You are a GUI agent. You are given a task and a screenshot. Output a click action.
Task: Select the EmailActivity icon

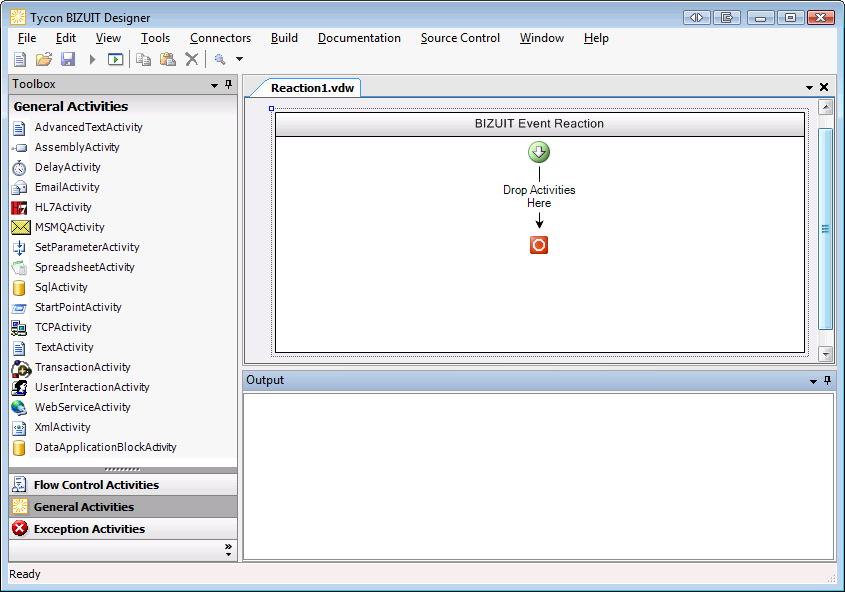coord(19,187)
